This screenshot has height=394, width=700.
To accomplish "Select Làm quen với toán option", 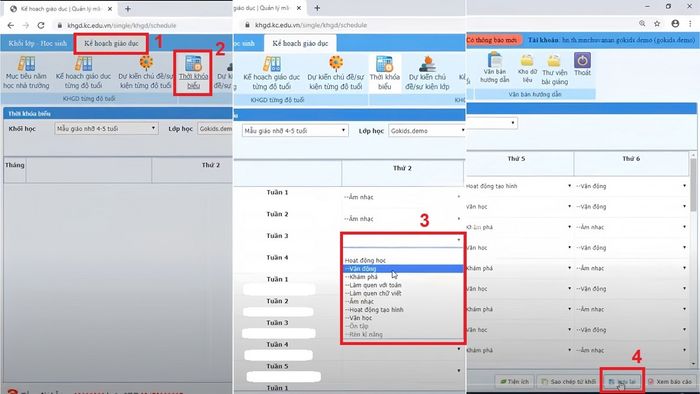I will (x=403, y=285).
